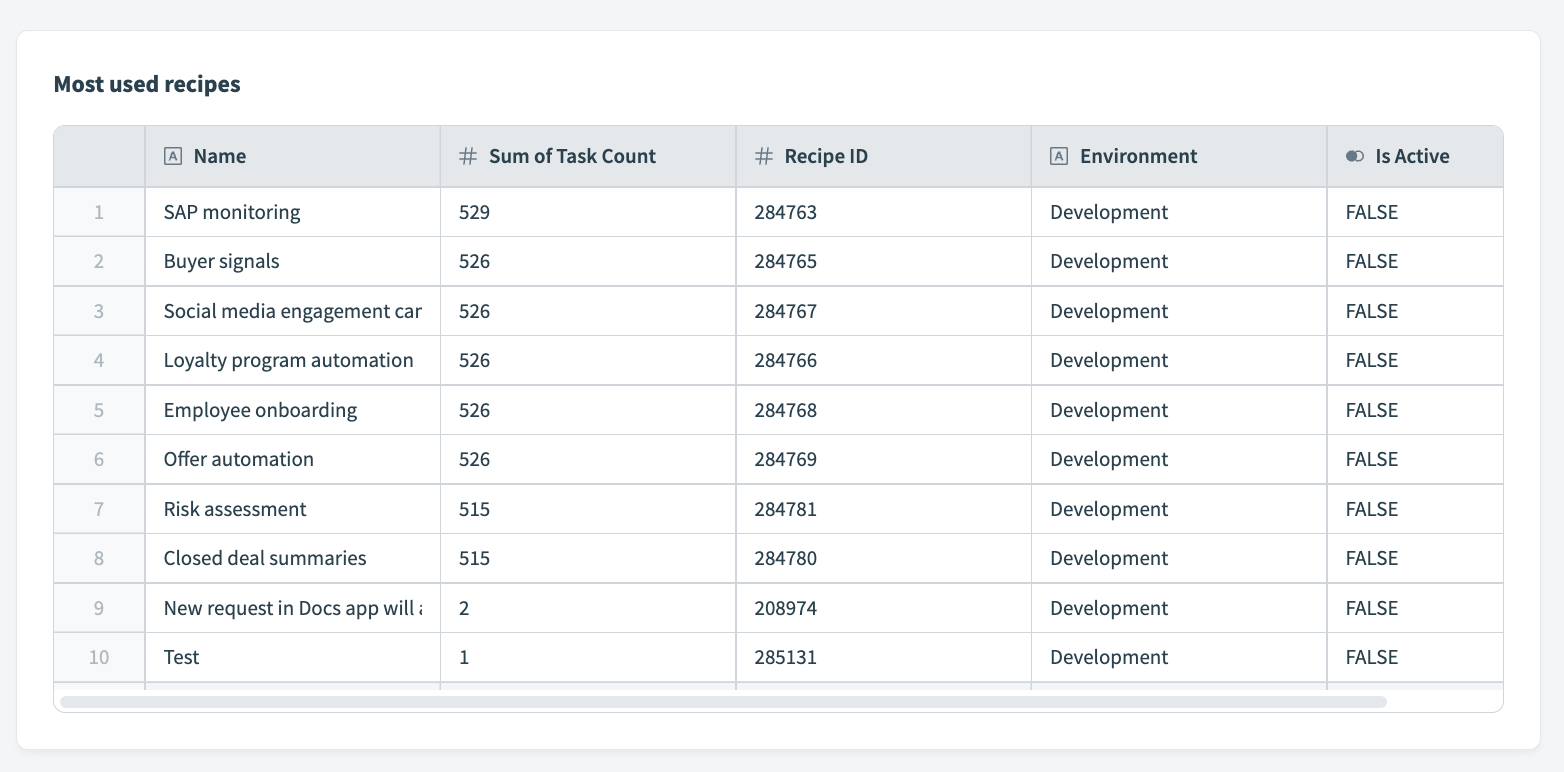Click the toggle icon beside Is Active header
The image size is (1564, 772).
(x=1354, y=156)
